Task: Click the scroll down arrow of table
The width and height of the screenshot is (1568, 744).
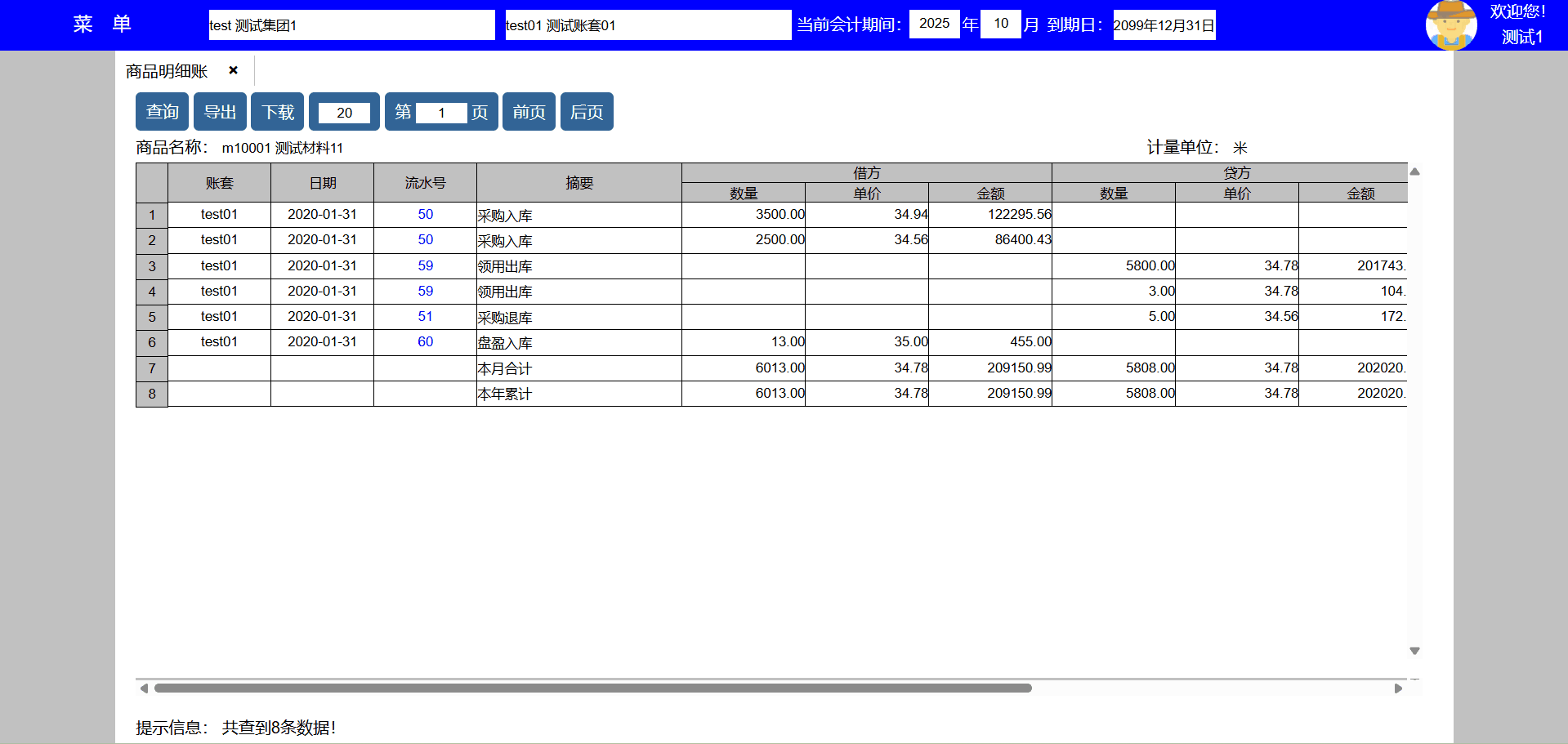Action: point(1414,651)
